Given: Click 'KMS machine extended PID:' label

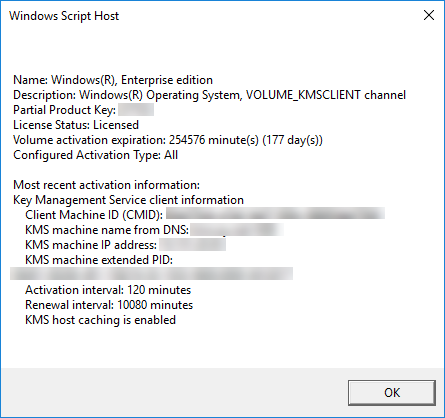Looking at the screenshot, I should pyautogui.click(x=99, y=260).
